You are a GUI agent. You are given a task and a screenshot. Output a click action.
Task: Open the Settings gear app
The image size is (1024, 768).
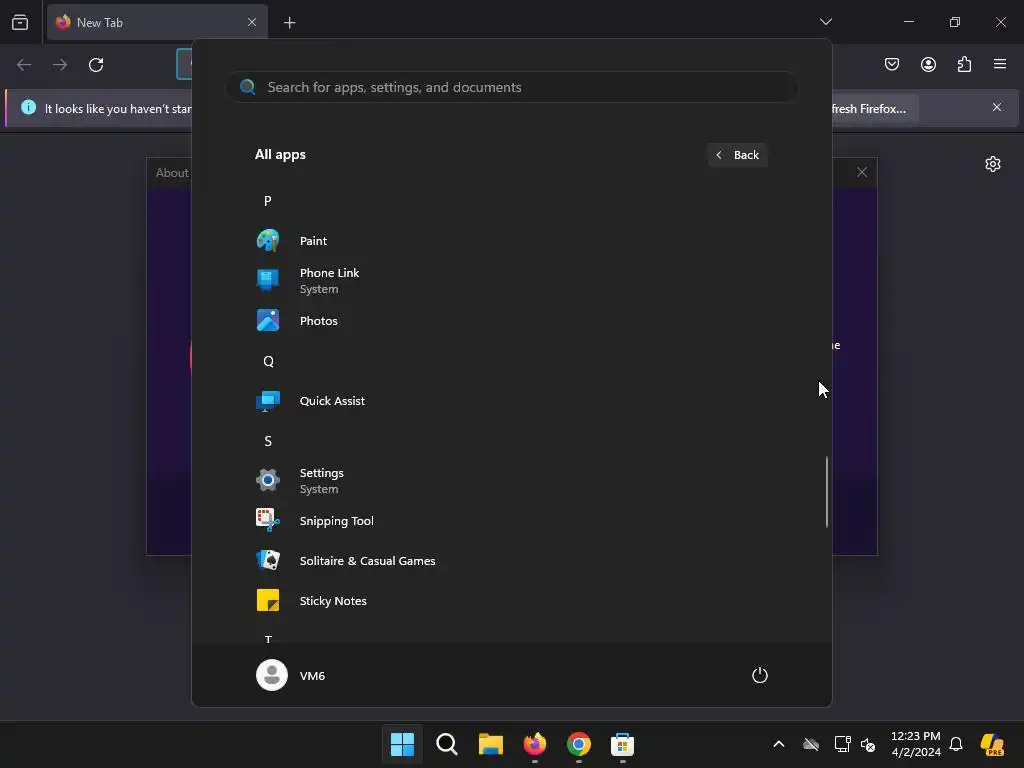[268, 481]
